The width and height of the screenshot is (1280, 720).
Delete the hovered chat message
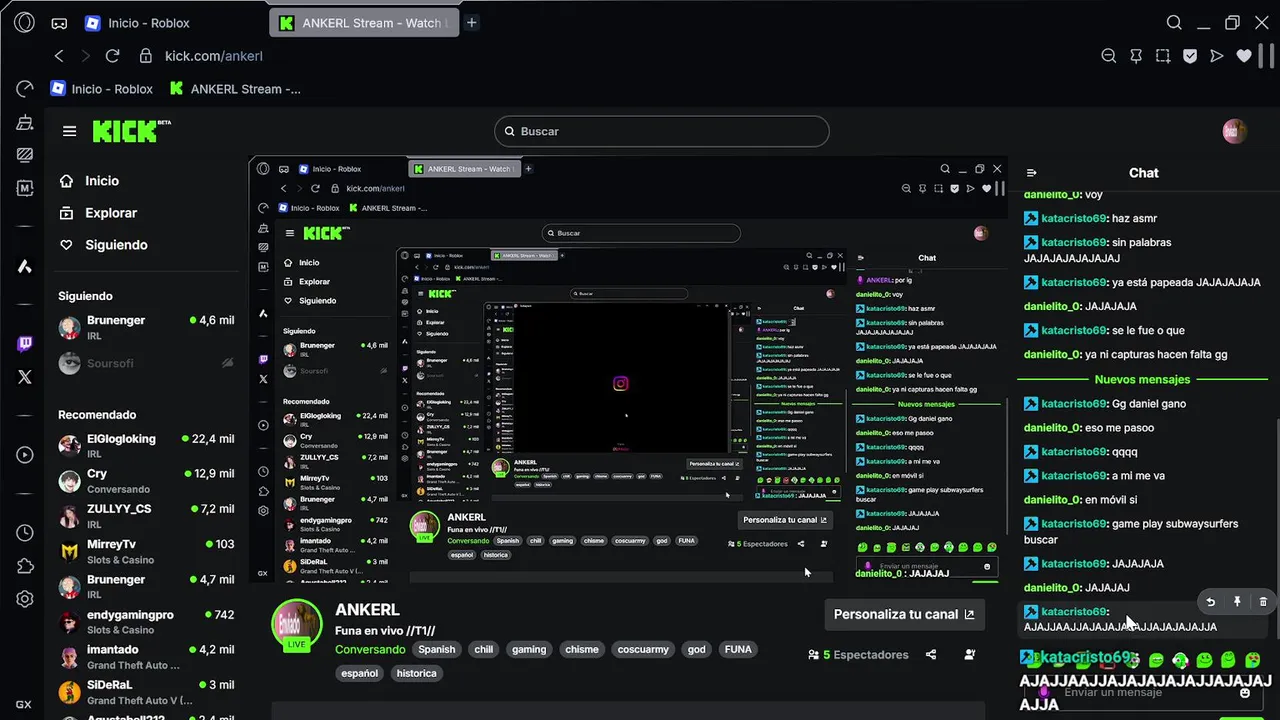[x=1263, y=602]
